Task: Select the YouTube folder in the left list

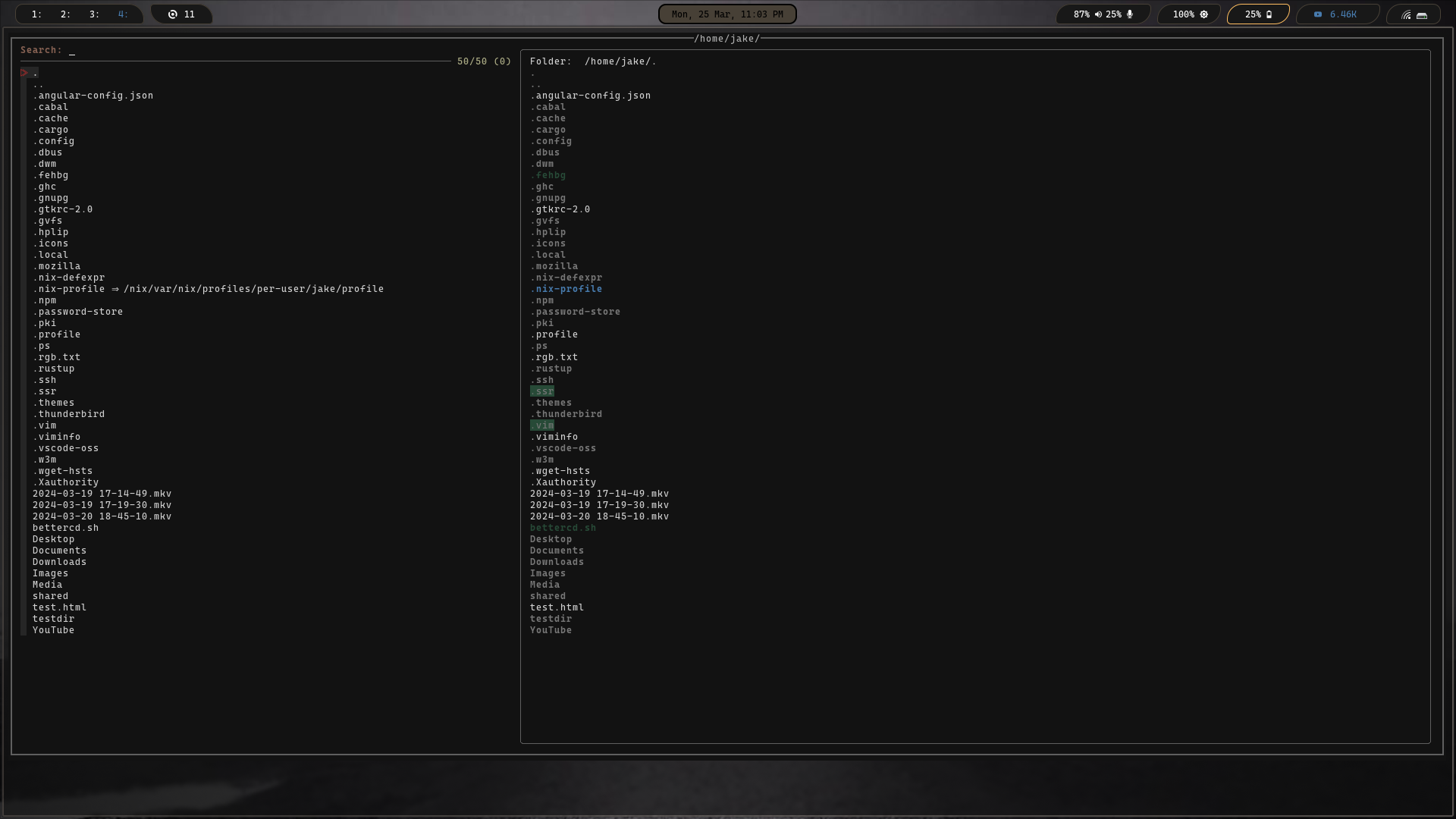Action: (53, 630)
